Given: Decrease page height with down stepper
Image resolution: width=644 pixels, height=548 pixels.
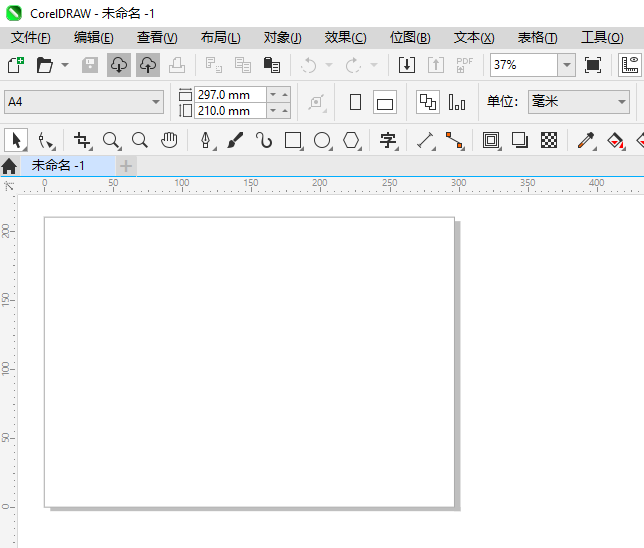Looking at the screenshot, I should tap(273, 111).
